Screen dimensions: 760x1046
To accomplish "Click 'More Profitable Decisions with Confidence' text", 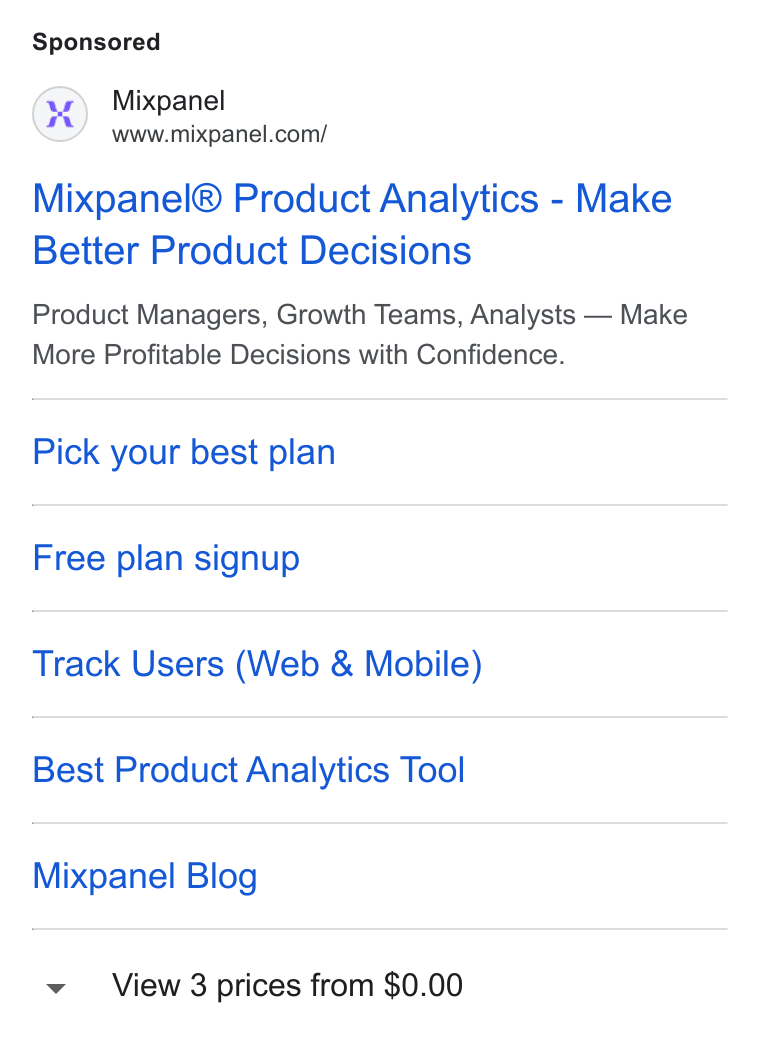I will point(298,355).
